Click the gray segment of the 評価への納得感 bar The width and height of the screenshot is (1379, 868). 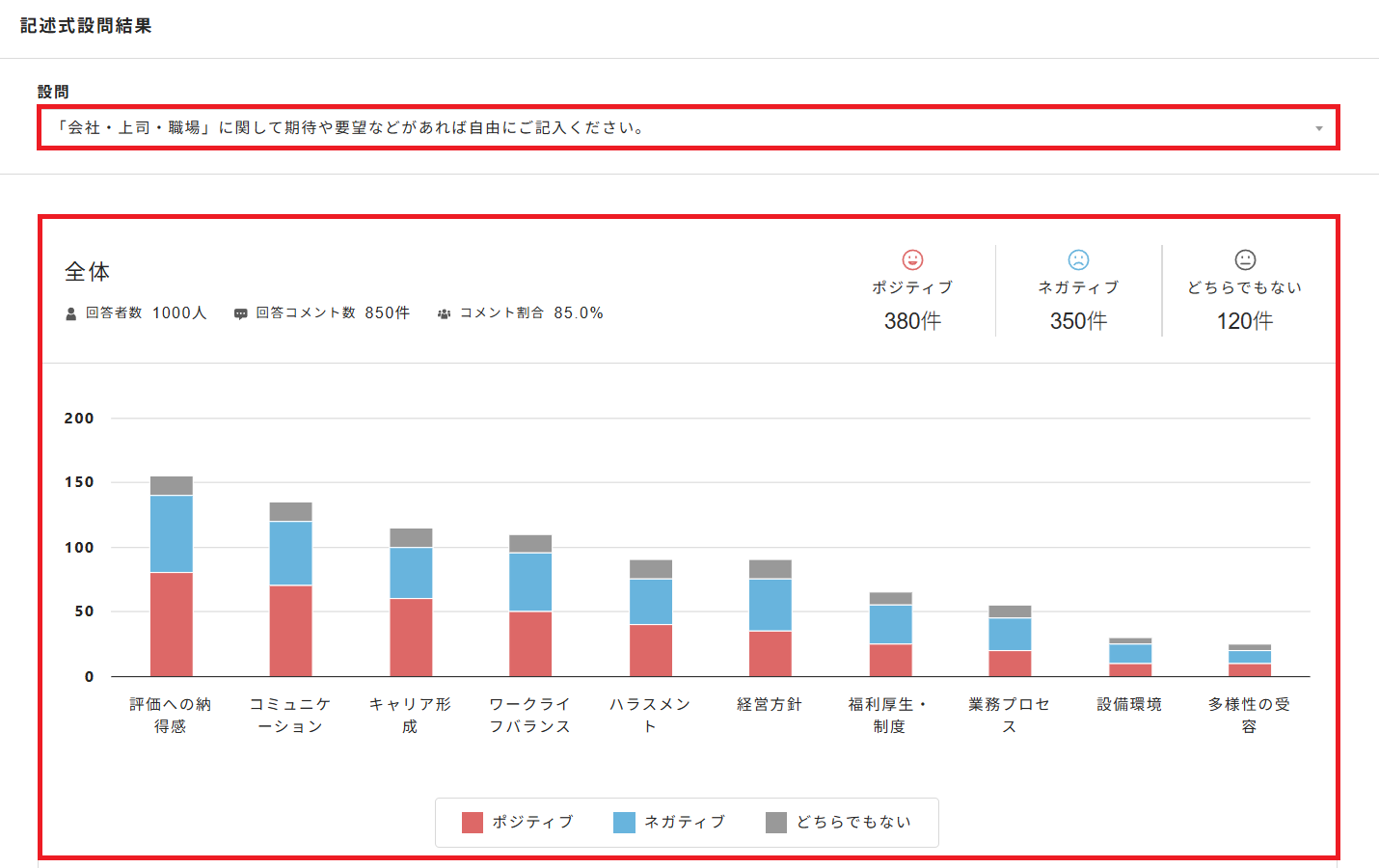(172, 486)
